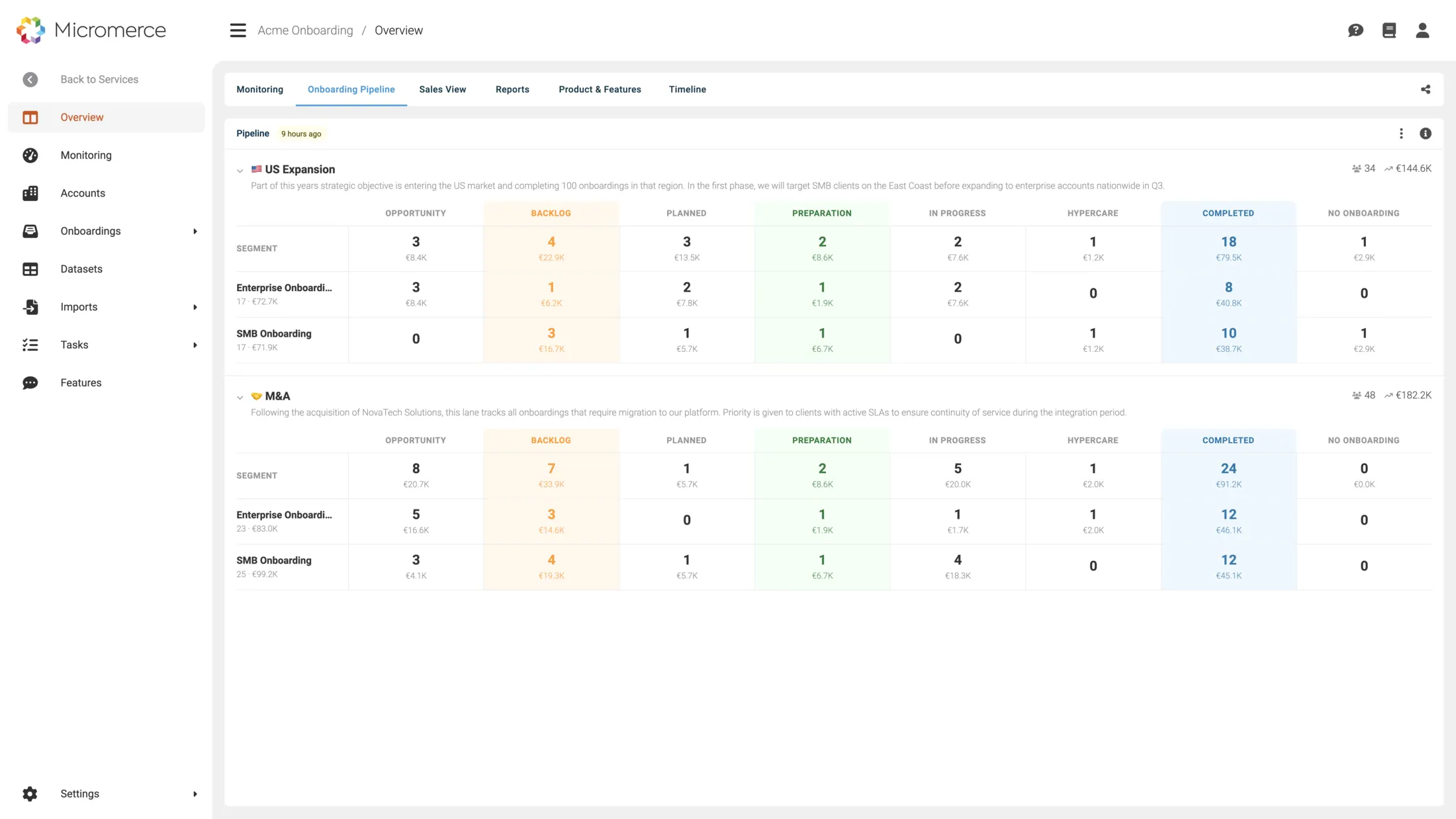Image resolution: width=1456 pixels, height=819 pixels.
Task: Click the M&A lane title
Action: (277, 396)
